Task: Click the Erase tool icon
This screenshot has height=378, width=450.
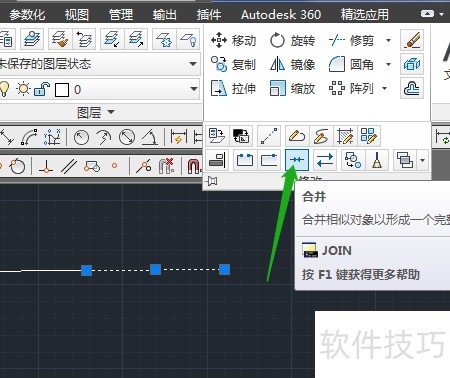Action: point(412,41)
